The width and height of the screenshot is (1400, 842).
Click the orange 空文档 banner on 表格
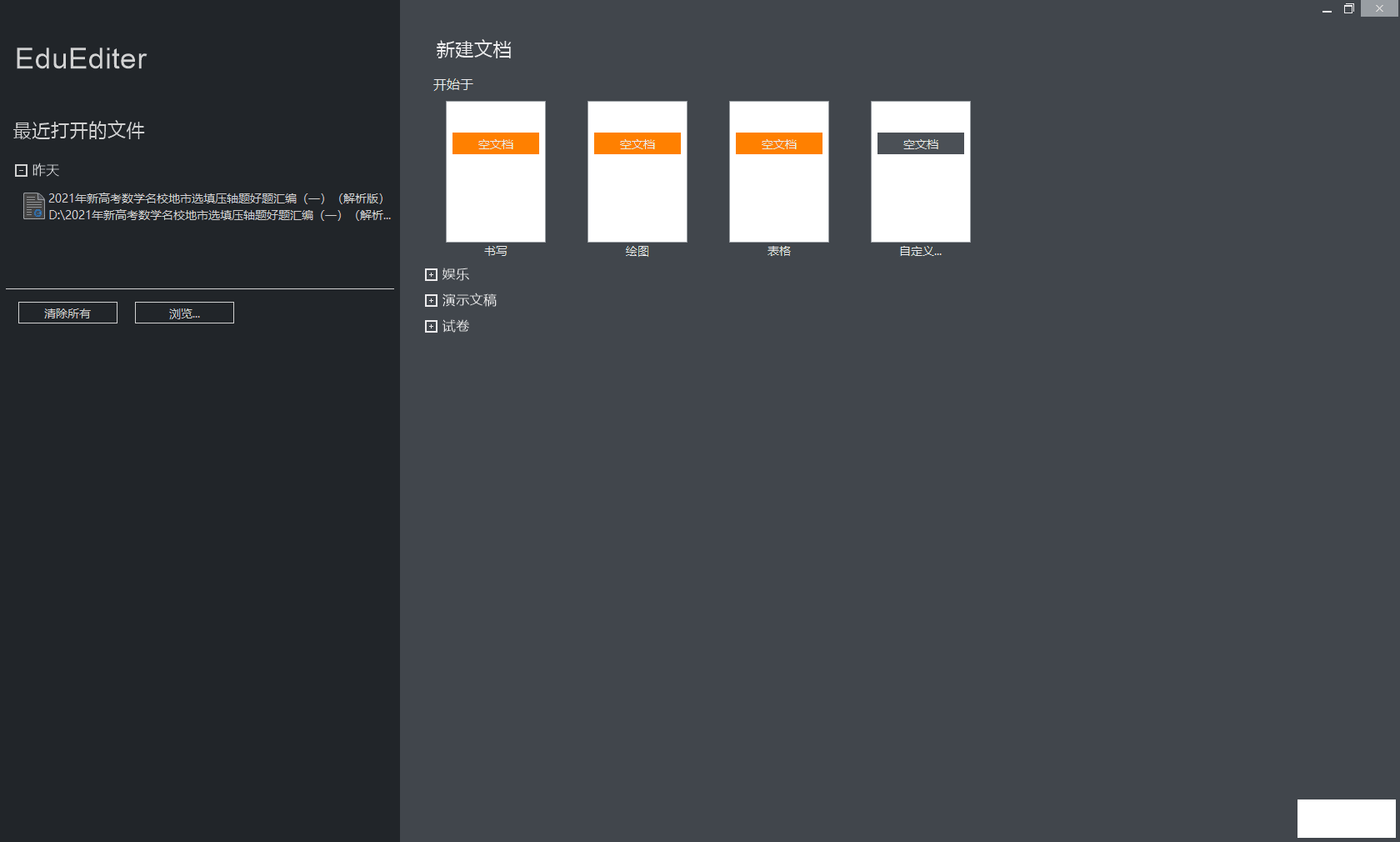click(778, 143)
